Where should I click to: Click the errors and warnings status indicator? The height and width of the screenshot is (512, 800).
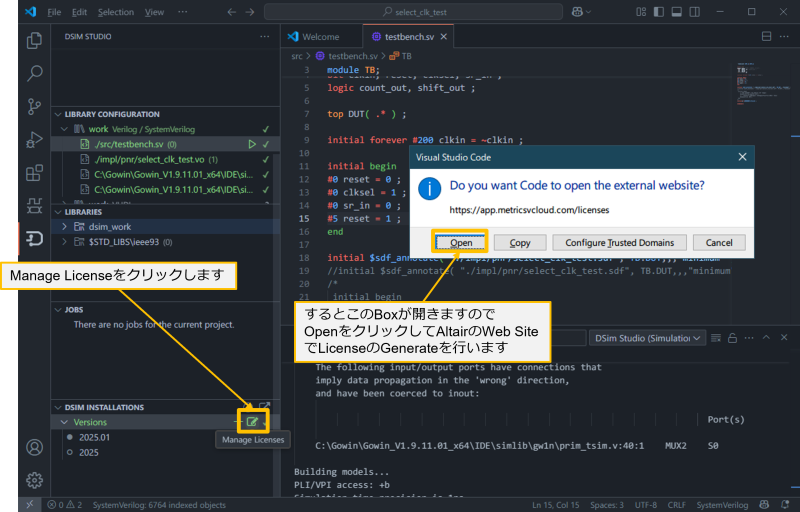click(x=65, y=505)
